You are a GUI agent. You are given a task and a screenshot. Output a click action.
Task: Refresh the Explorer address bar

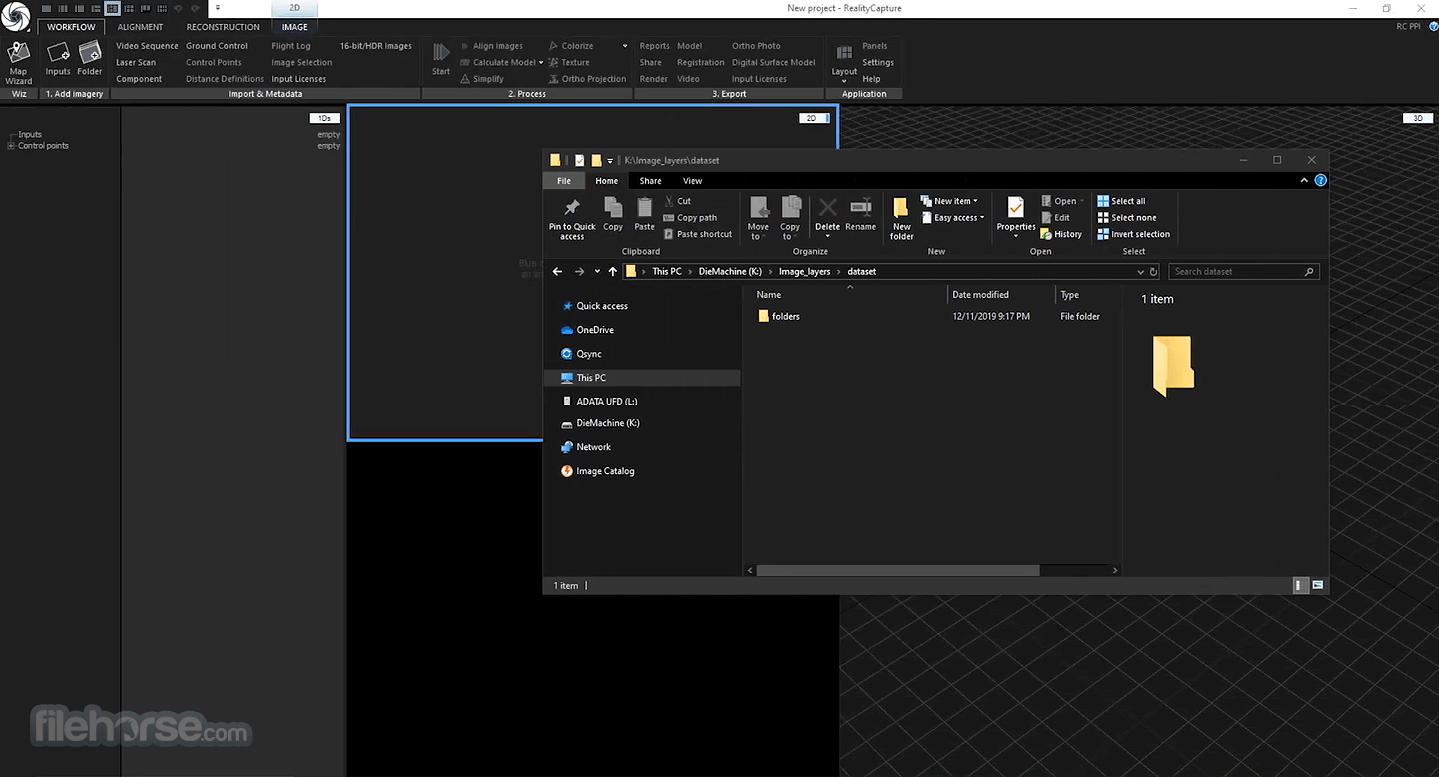click(x=1154, y=272)
